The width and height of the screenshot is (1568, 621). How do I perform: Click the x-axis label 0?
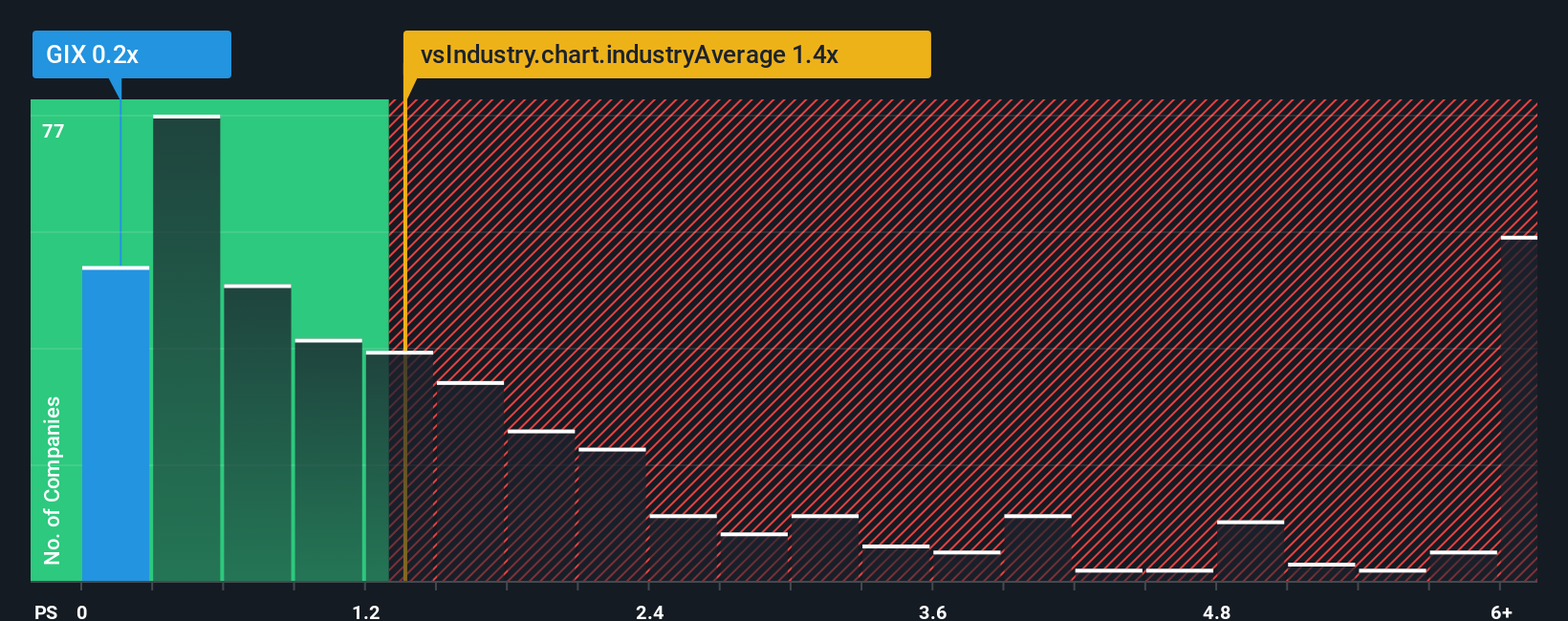(82, 611)
